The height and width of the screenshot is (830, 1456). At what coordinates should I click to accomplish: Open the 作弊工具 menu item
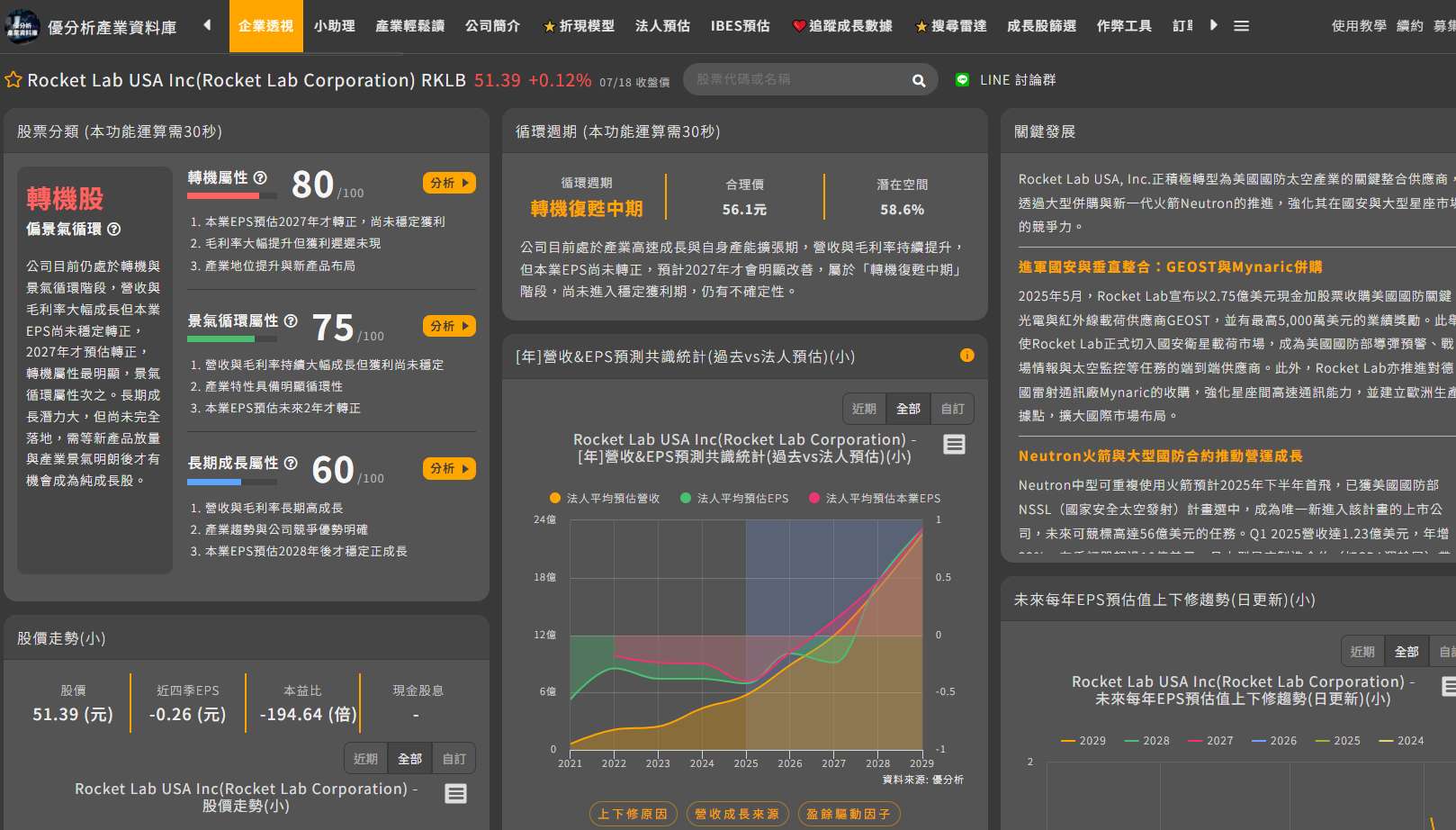pyautogui.click(x=1125, y=26)
